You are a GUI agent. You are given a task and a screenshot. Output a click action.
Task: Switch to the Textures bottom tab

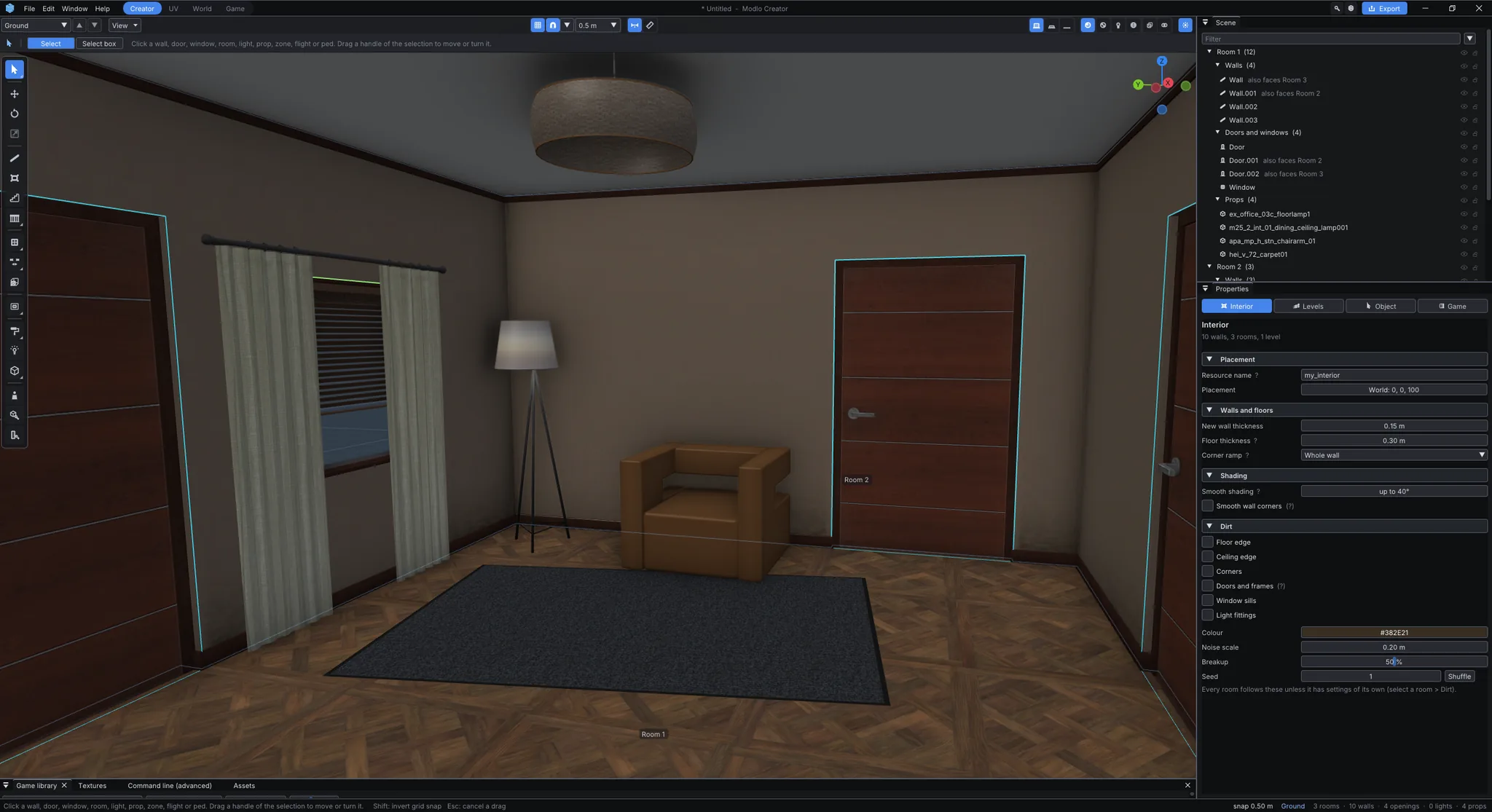coord(93,786)
